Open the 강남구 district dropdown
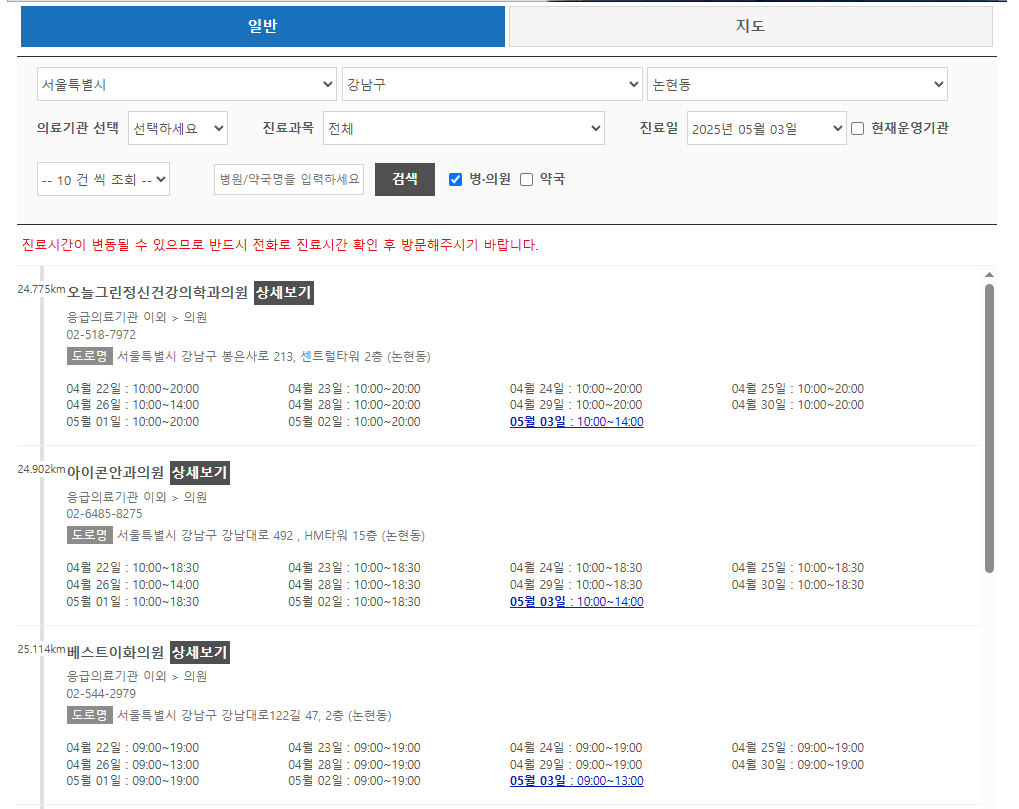1019x809 pixels. 492,84
